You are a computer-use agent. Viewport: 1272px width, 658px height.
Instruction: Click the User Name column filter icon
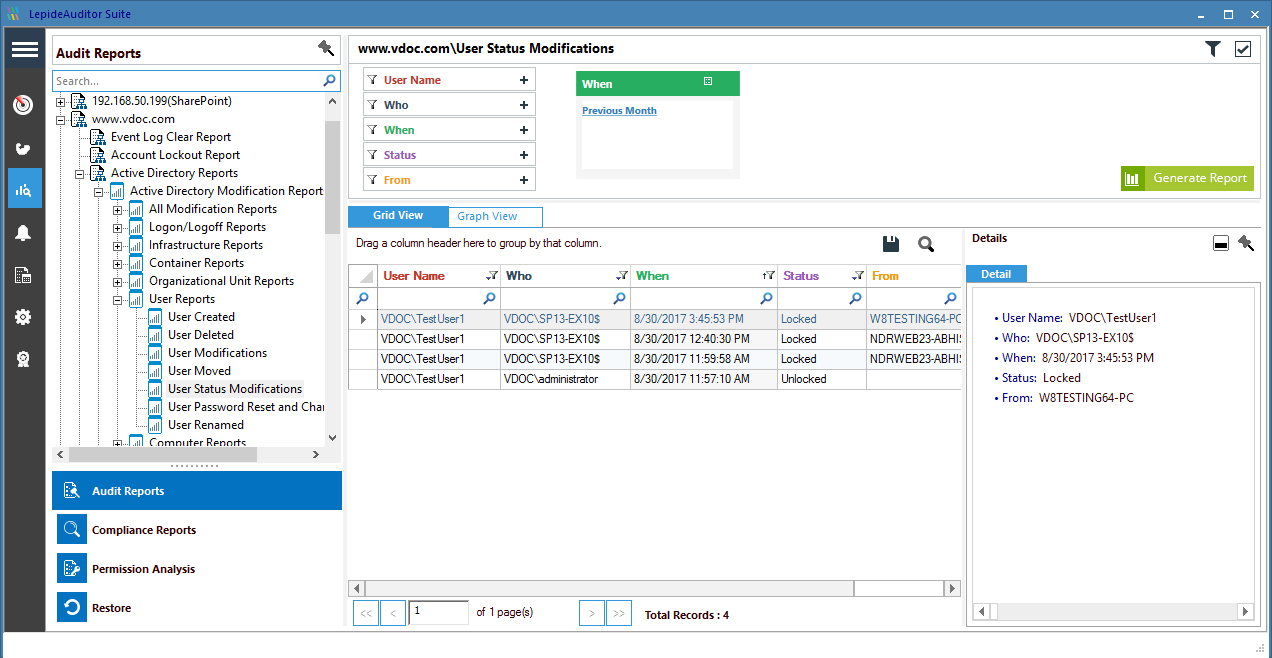pyautogui.click(x=491, y=276)
